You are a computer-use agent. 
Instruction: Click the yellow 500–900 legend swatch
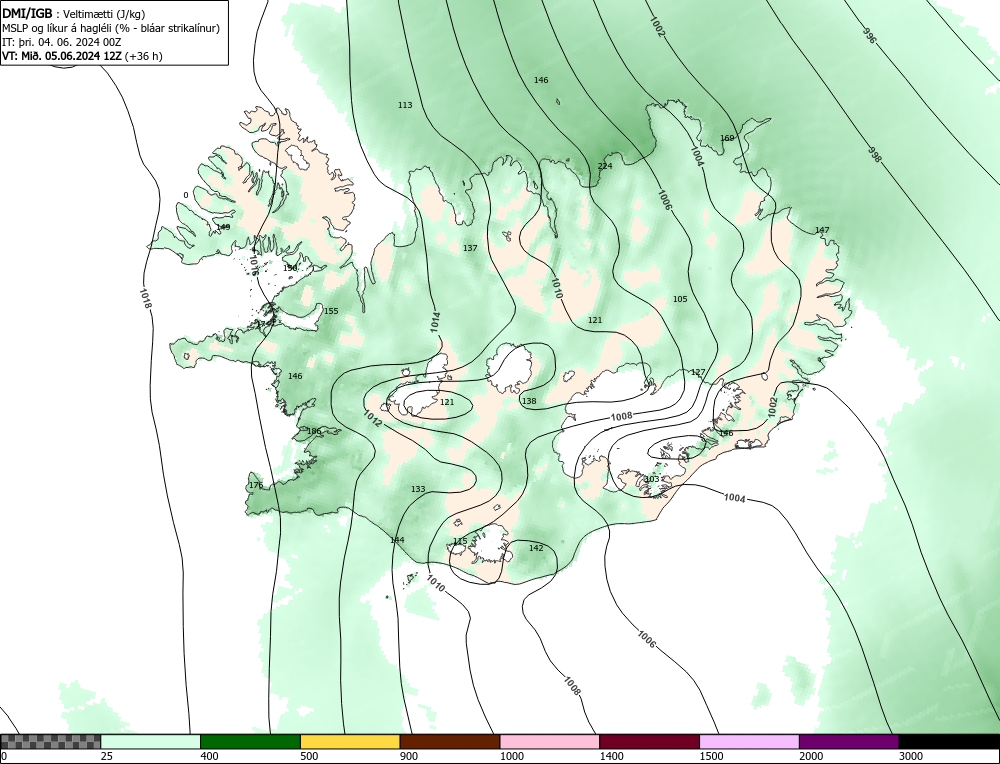(350, 742)
